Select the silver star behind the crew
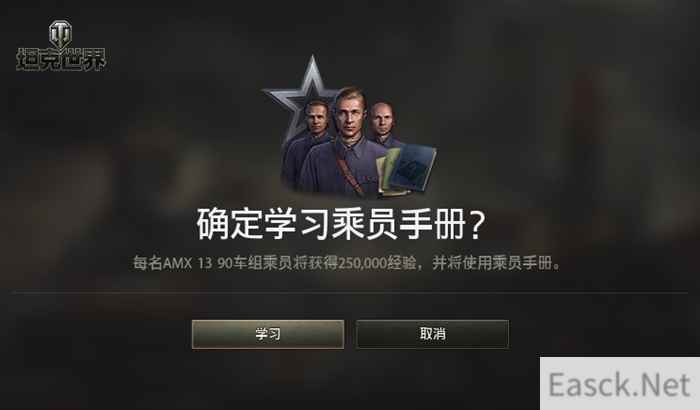The image size is (700, 410). 303,94
